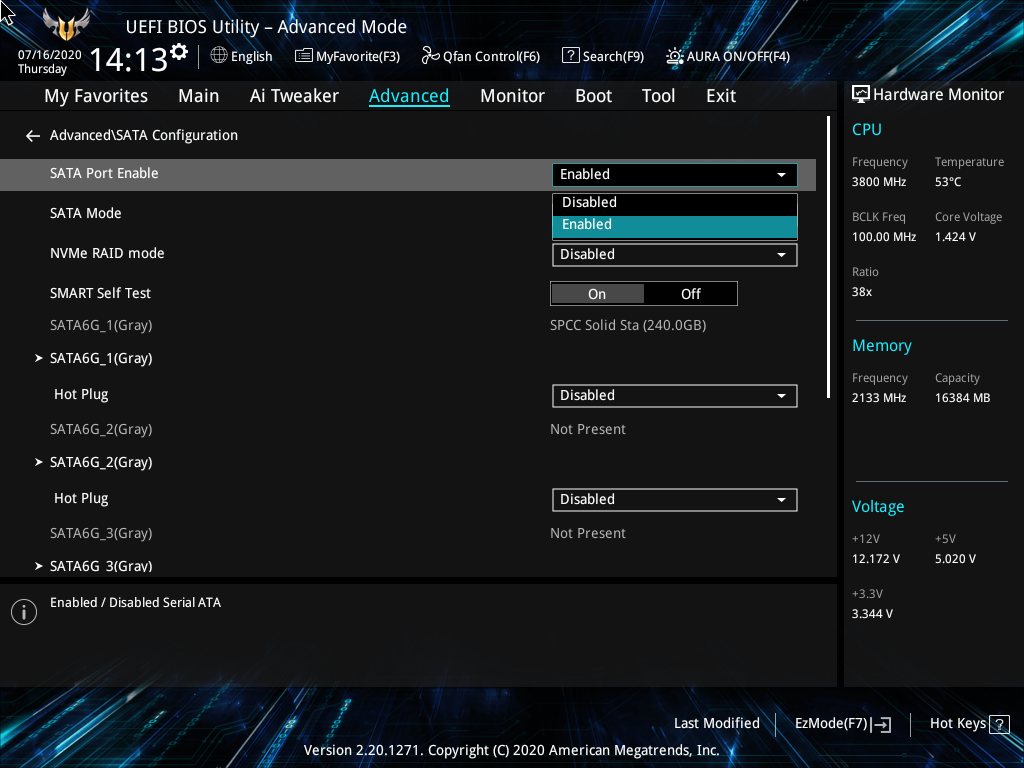Open the Tool tab
This screenshot has width=1024, height=768.
pos(658,96)
